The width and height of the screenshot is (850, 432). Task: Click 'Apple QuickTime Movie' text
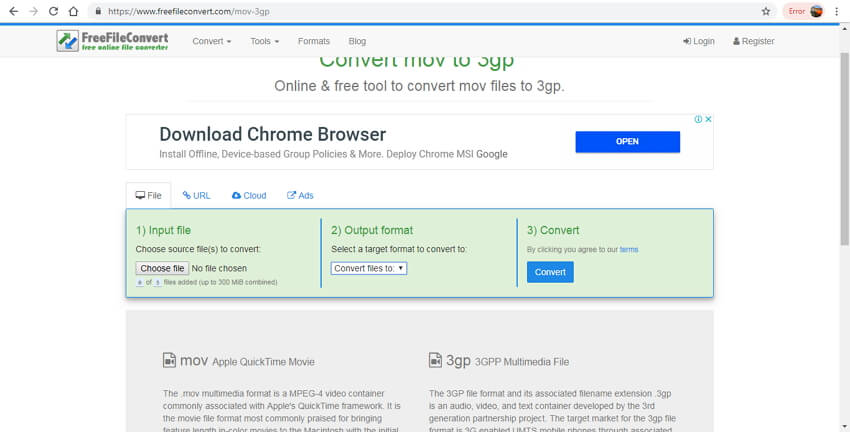point(263,362)
